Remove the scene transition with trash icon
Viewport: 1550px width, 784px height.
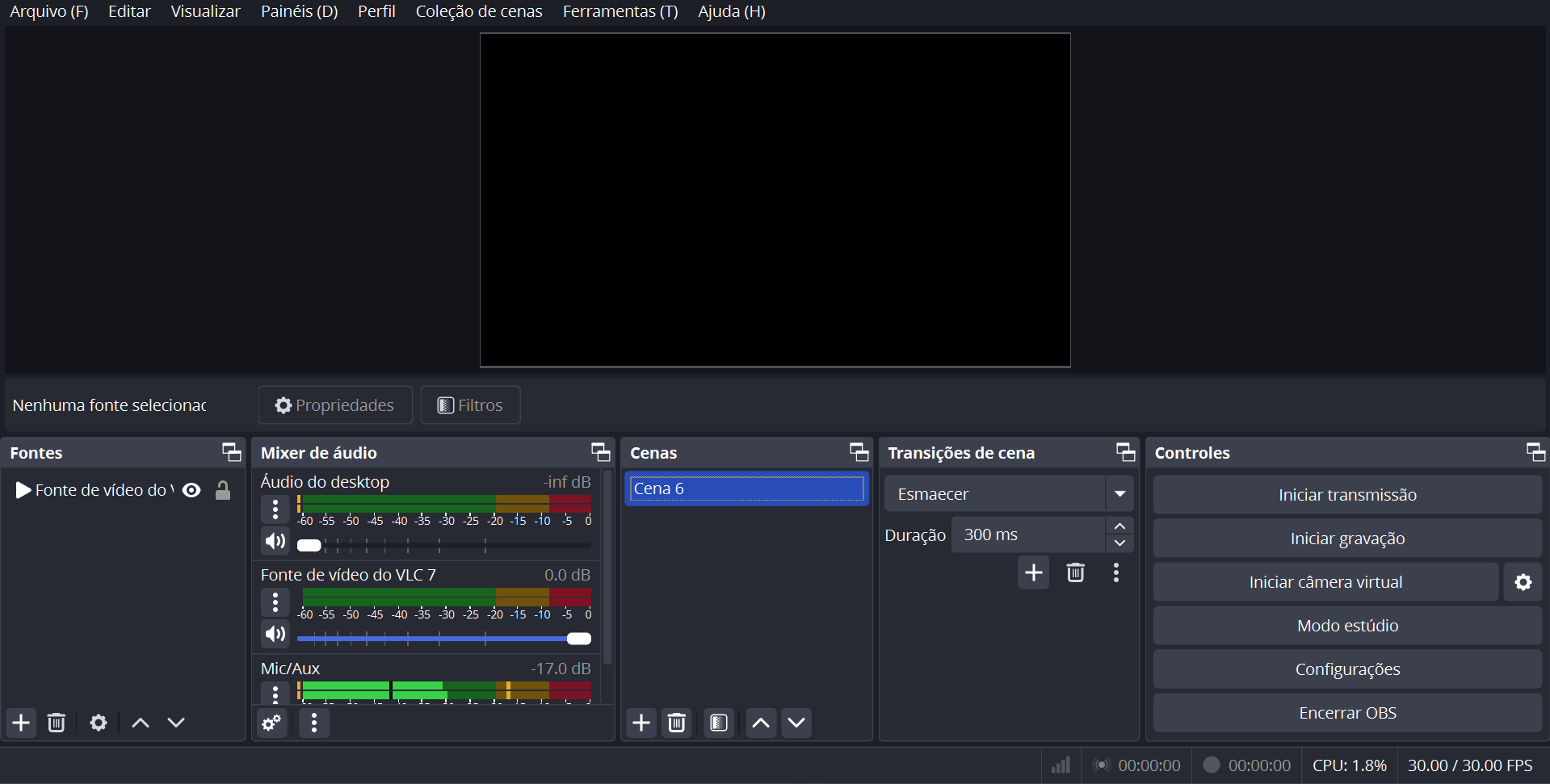click(x=1076, y=573)
